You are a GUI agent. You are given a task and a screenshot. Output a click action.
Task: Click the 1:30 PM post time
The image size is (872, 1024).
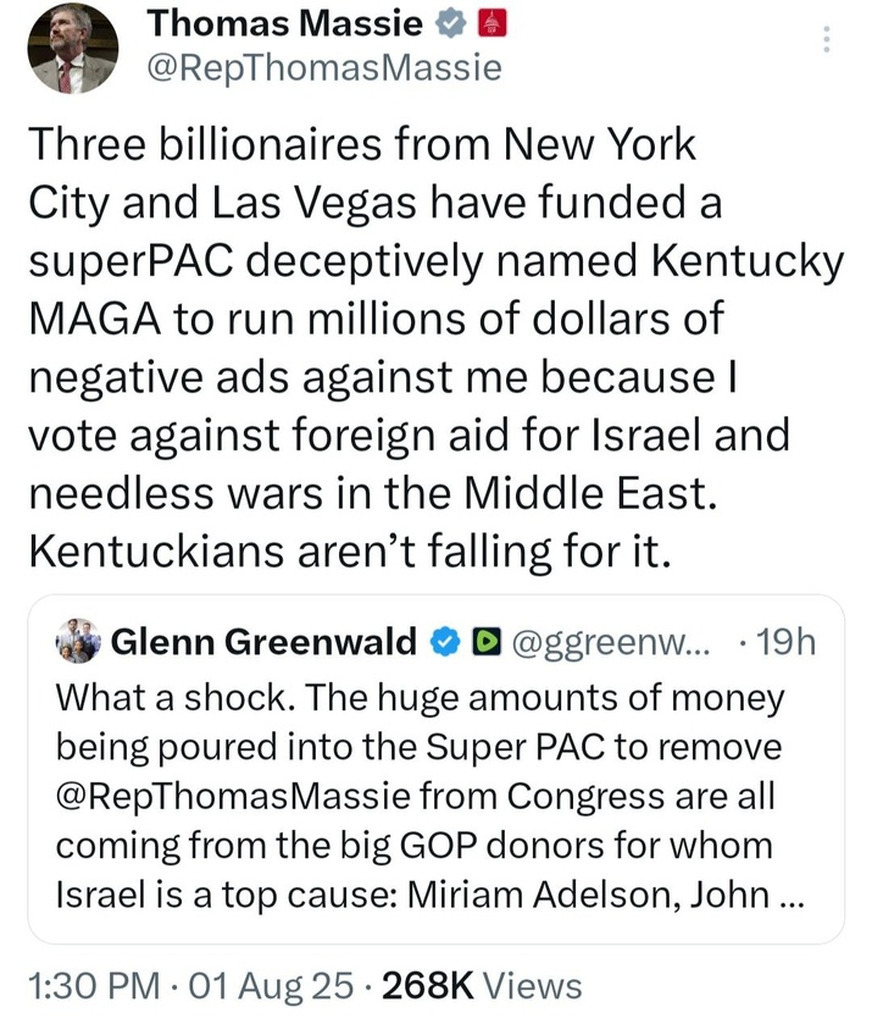[x=87, y=986]
